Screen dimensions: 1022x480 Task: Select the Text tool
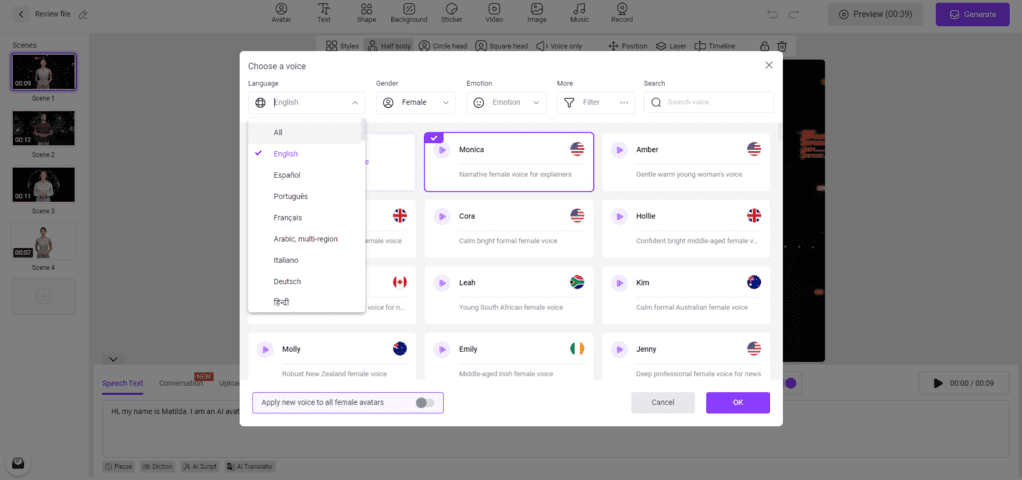click(x=324, y=12)
